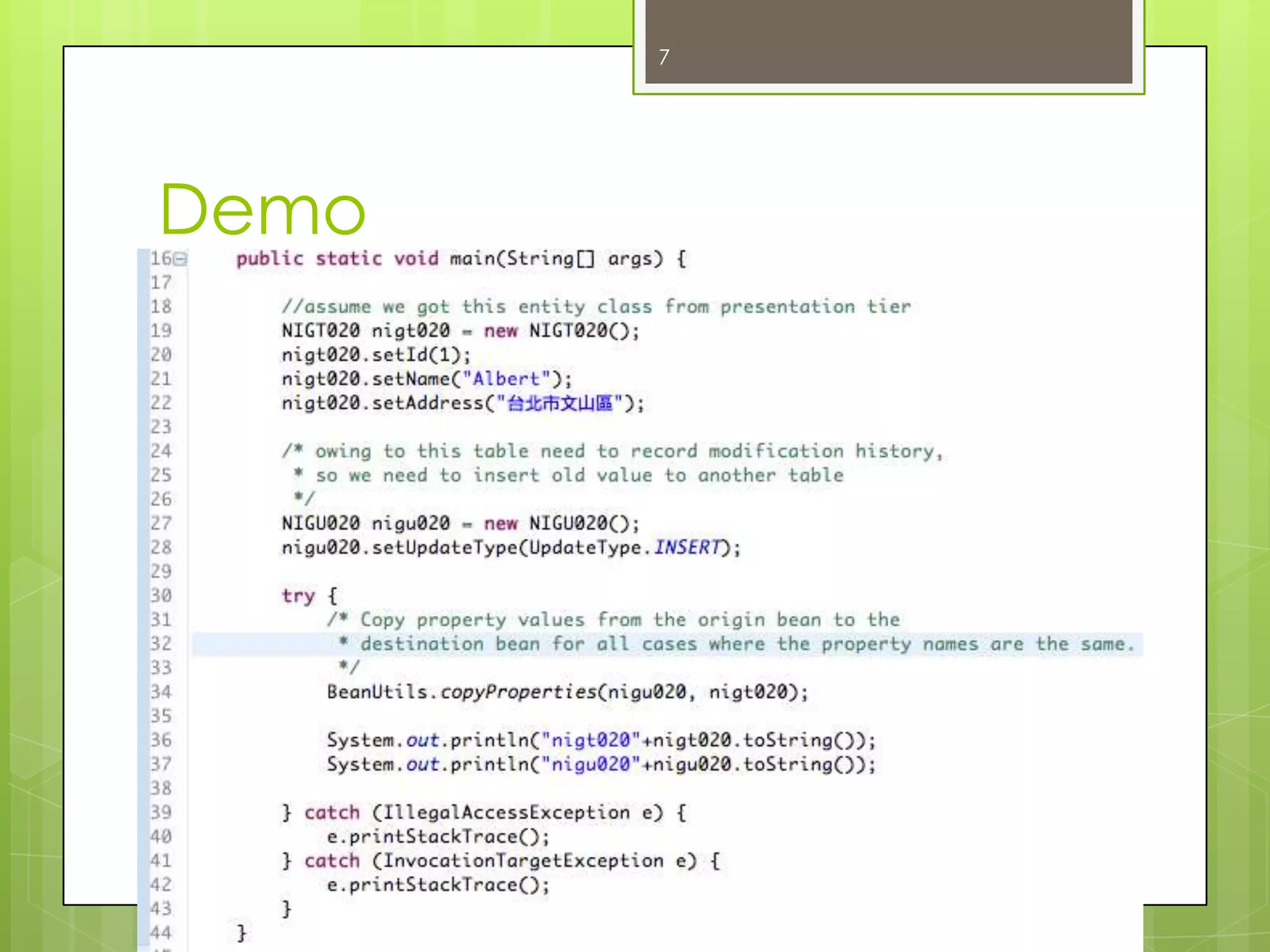The image size is (1270, 952).
Task: Click 'Copy property values from the origin' comment
Action: point(613,620)
